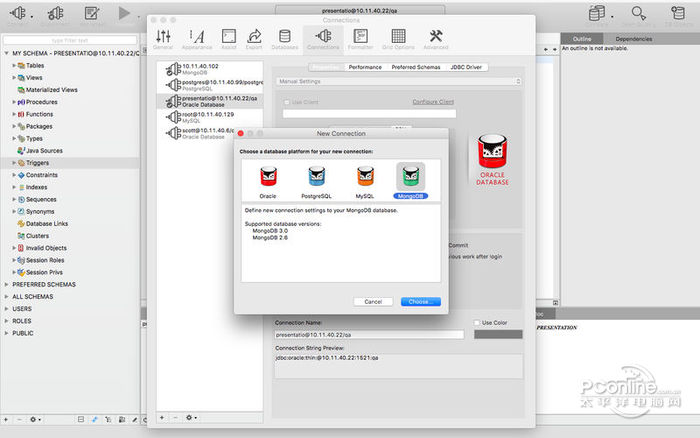Image resolution: width=700 pixels, height=438 pixels.
Task: Click the edit note icon in main toolbar
Action: tap(92, 13)
